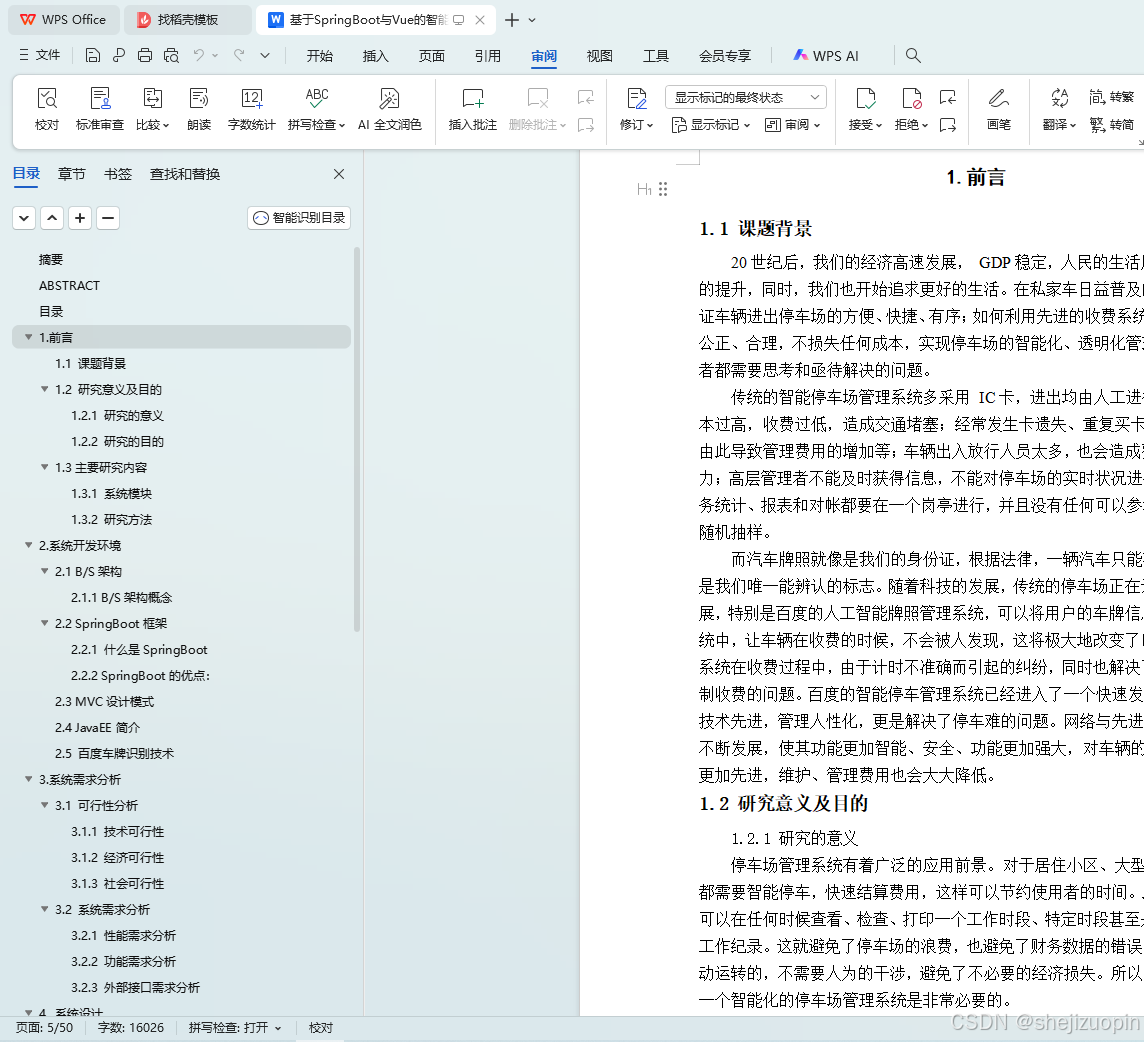The height and width of the screenshot is (1042, 1144).
Task: Click the 比较 compare documents icon
Action: pos(152,109)
